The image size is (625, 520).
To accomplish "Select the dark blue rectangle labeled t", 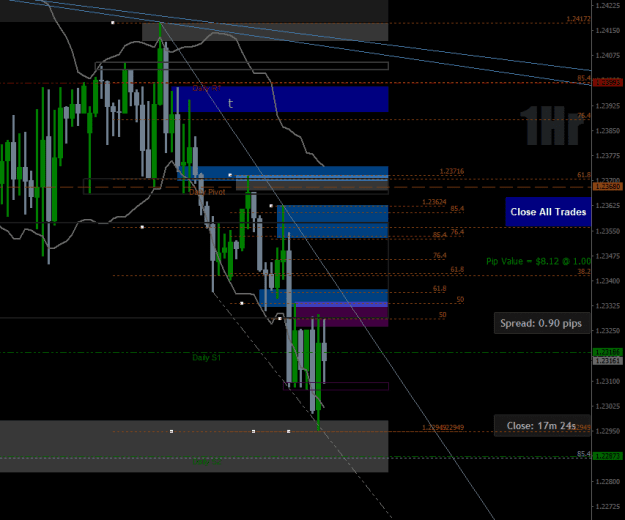I will [280, 99].
